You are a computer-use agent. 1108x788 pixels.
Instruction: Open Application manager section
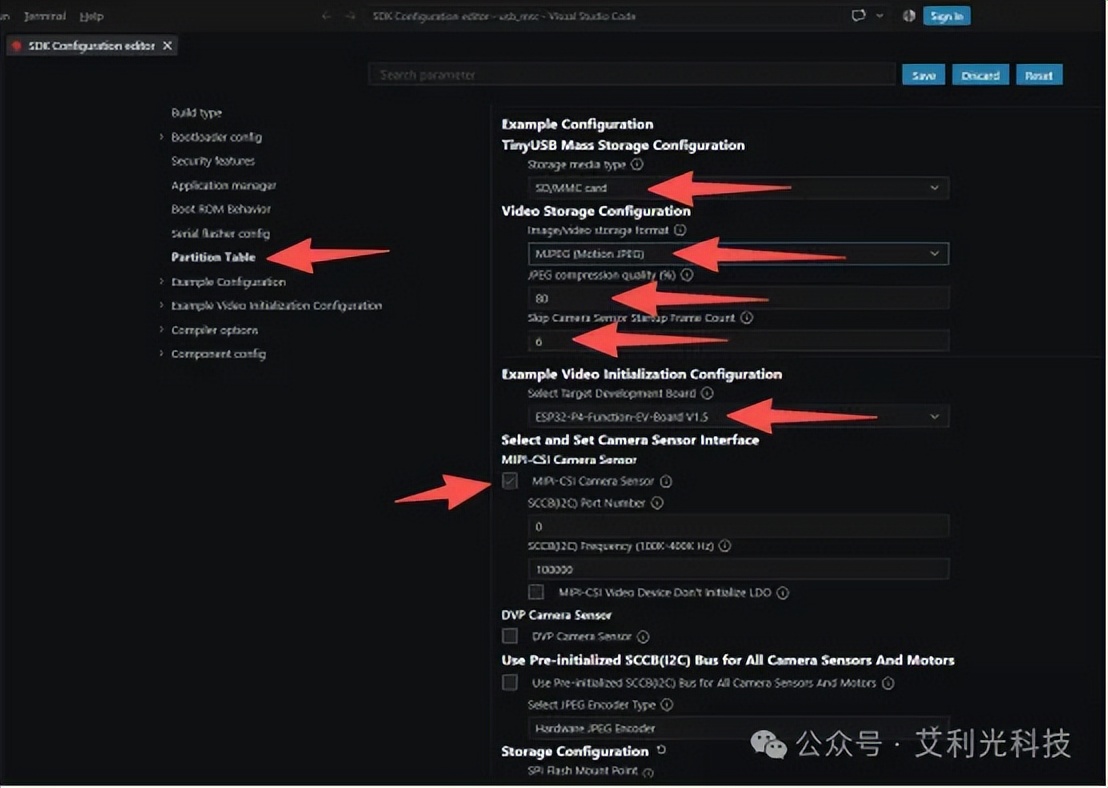click(223, 185)
